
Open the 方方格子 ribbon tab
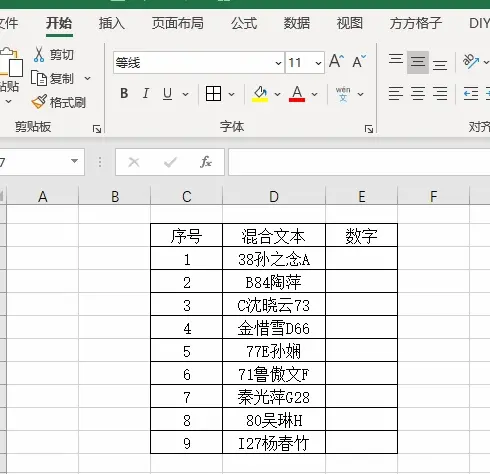coord(416,23)
